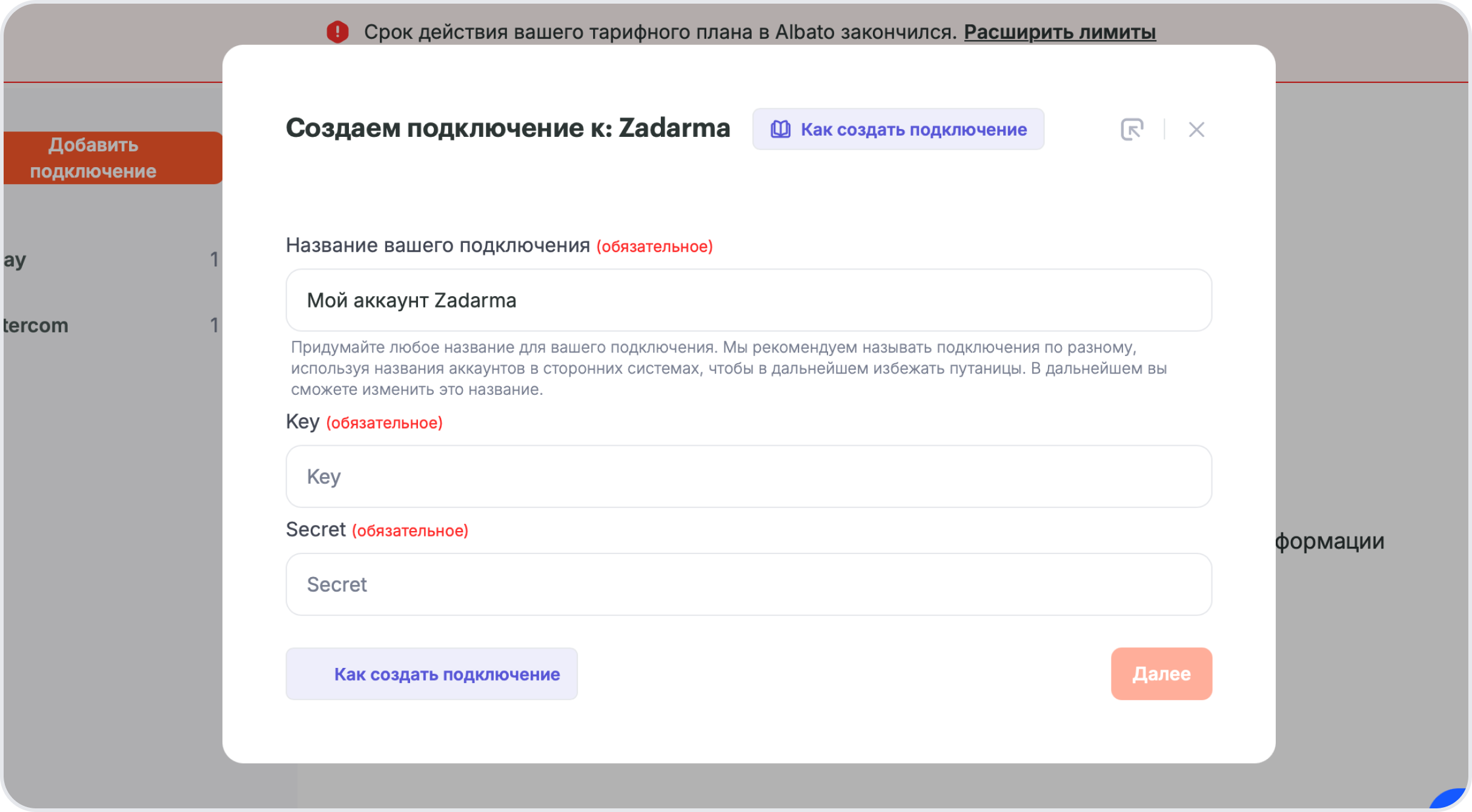The height and width of the screenshot is (812, 1472).
Task: Click the Создаем подключение к: Zadarma heading
Action: [x=508, y=128]
